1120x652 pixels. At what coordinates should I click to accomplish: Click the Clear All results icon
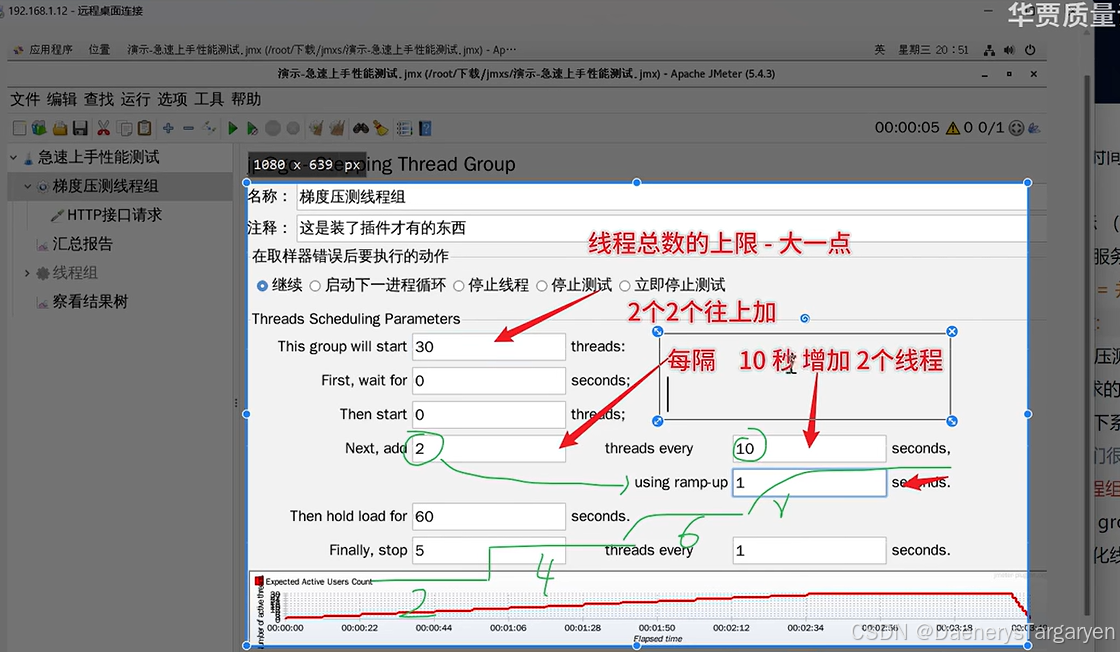(337, 129)
